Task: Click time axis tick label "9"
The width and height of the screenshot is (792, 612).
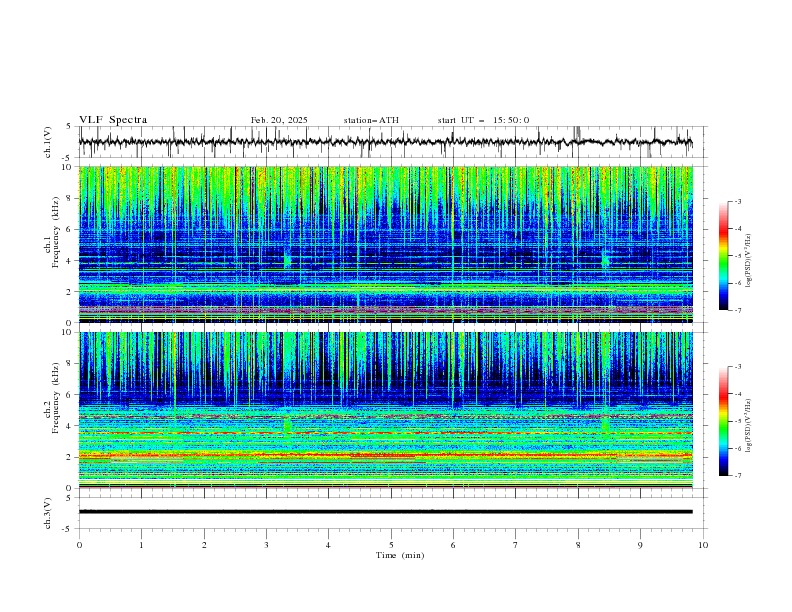Action: point(640,545)
